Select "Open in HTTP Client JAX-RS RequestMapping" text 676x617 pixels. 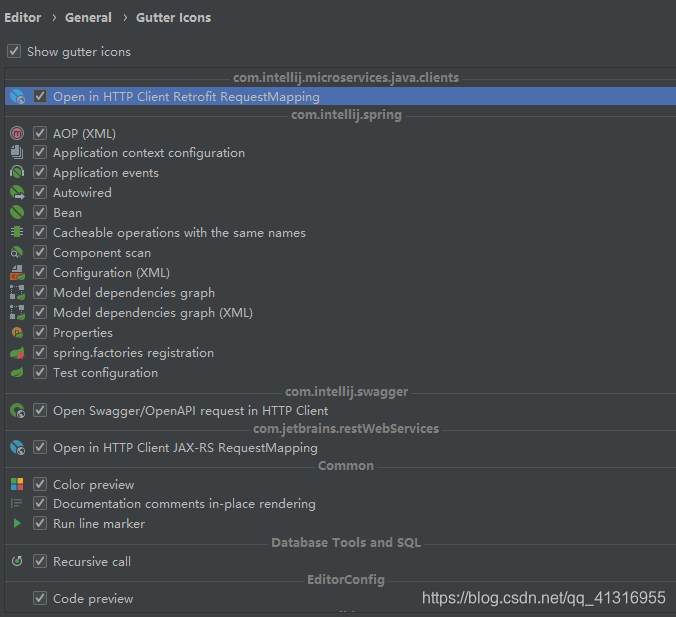[x=185, y=448]
